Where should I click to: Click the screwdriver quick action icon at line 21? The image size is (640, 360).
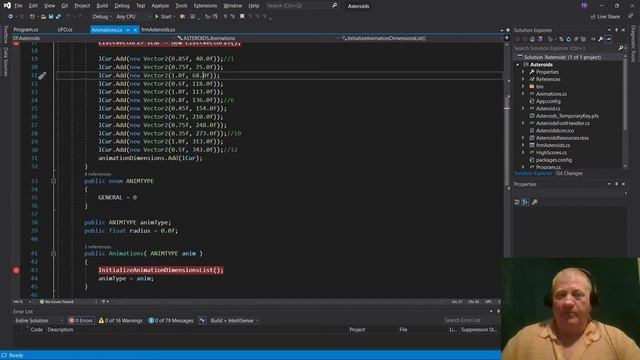pos(42,76)
